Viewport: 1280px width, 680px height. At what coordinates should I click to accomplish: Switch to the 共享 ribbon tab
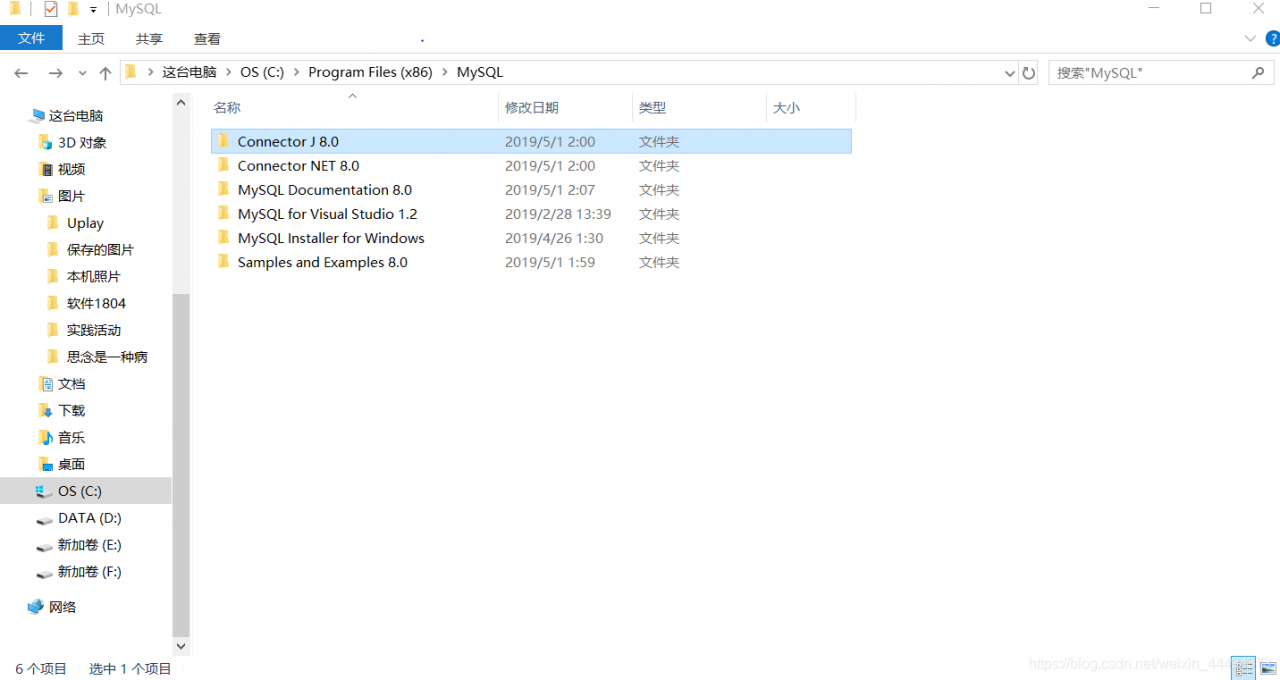(x=149, y=38)
